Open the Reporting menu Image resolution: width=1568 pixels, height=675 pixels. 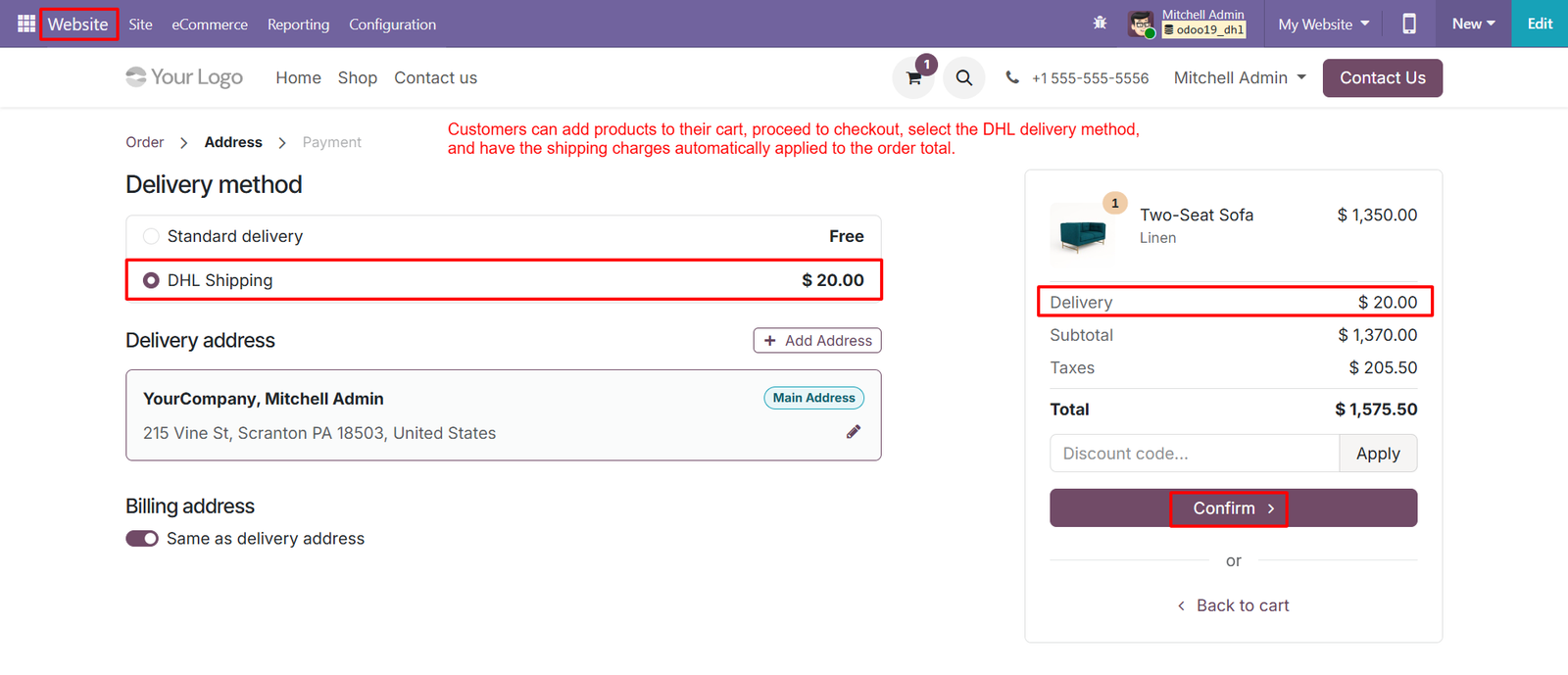[x=298, y=24]
